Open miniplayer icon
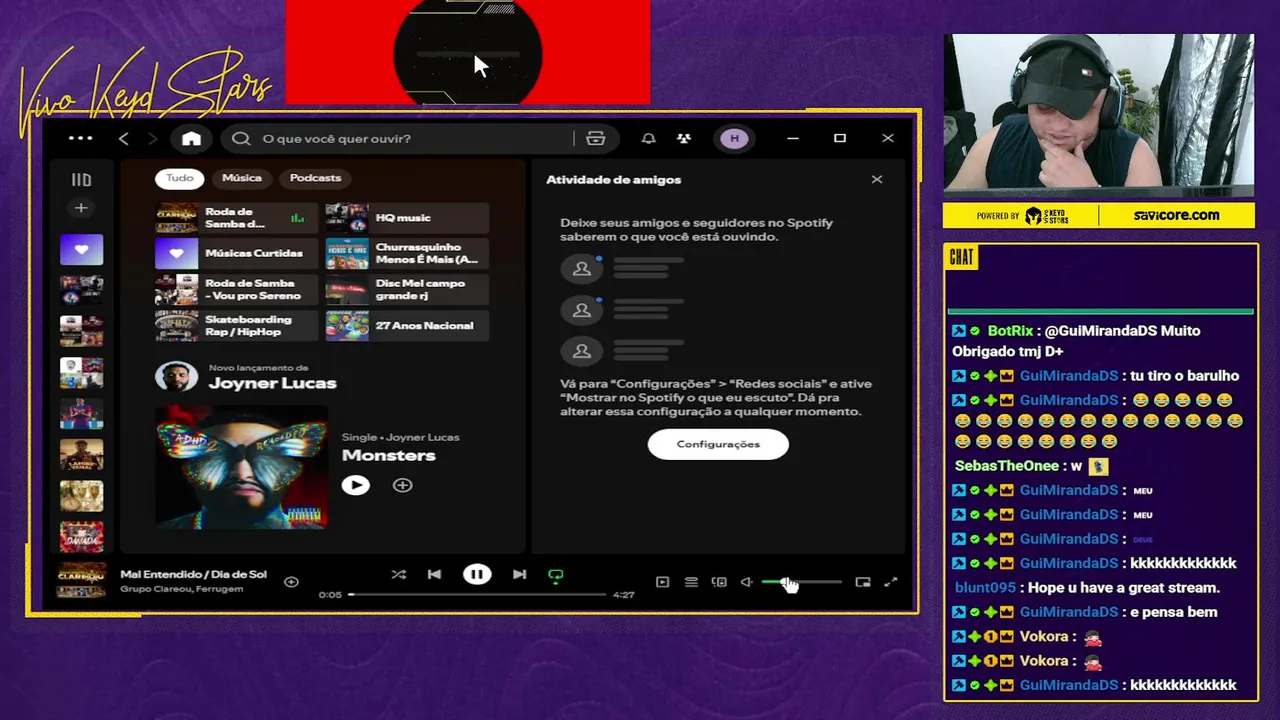Screen dimensions: 1280x720 click(863, 582)
